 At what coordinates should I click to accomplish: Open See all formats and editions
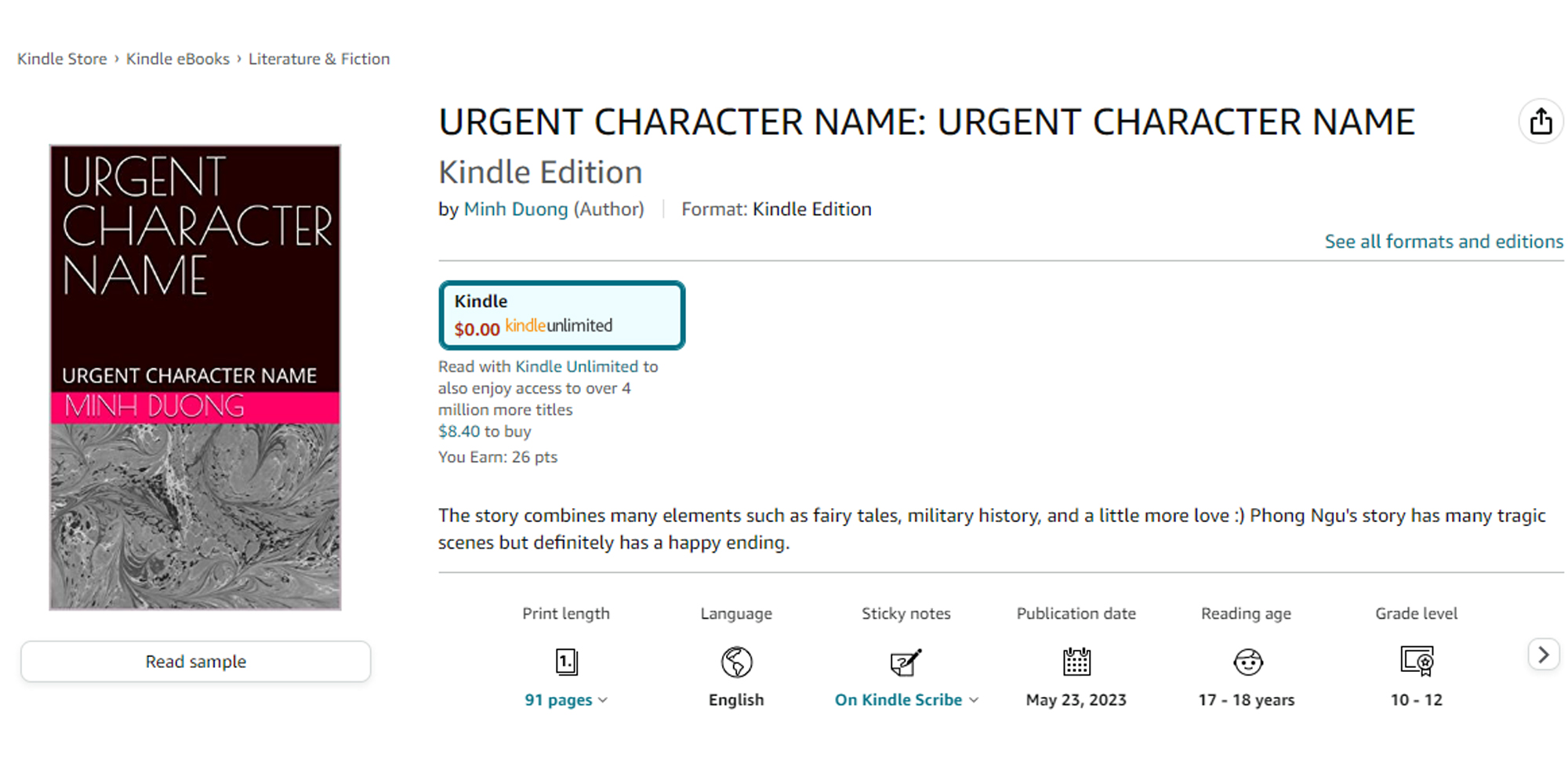(1443, 241)
